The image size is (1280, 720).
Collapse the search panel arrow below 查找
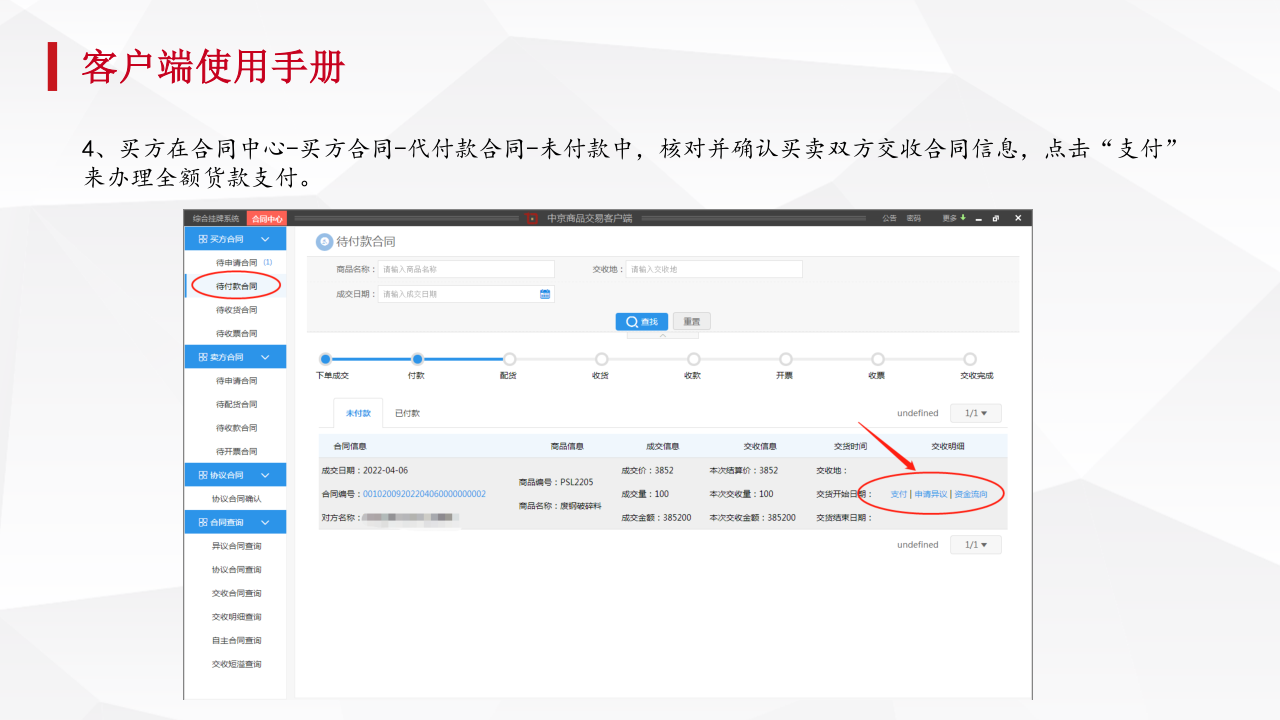662,336
